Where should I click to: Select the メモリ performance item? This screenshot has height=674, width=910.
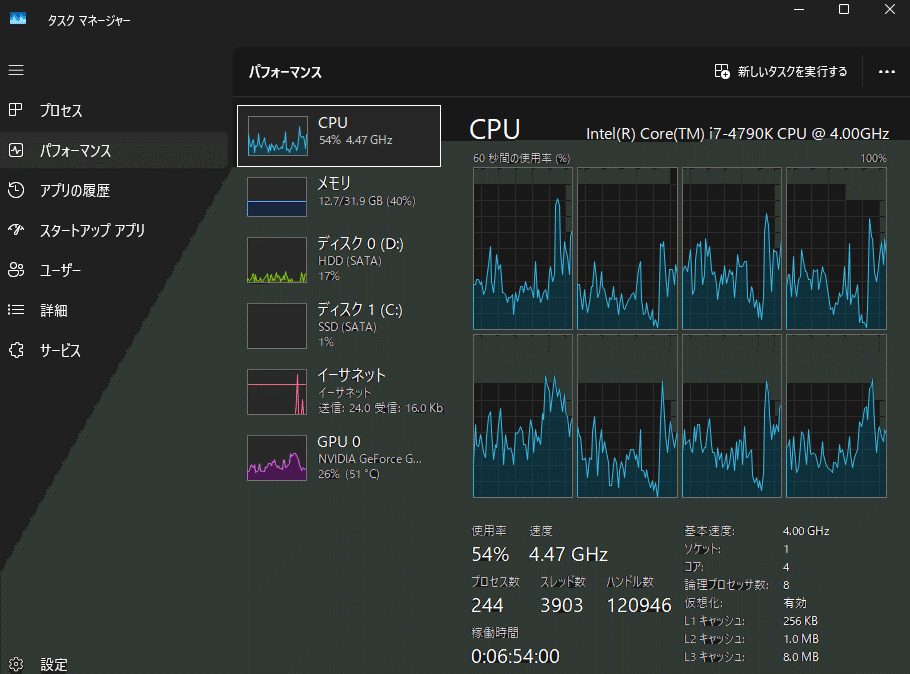(x=339, y=197)
